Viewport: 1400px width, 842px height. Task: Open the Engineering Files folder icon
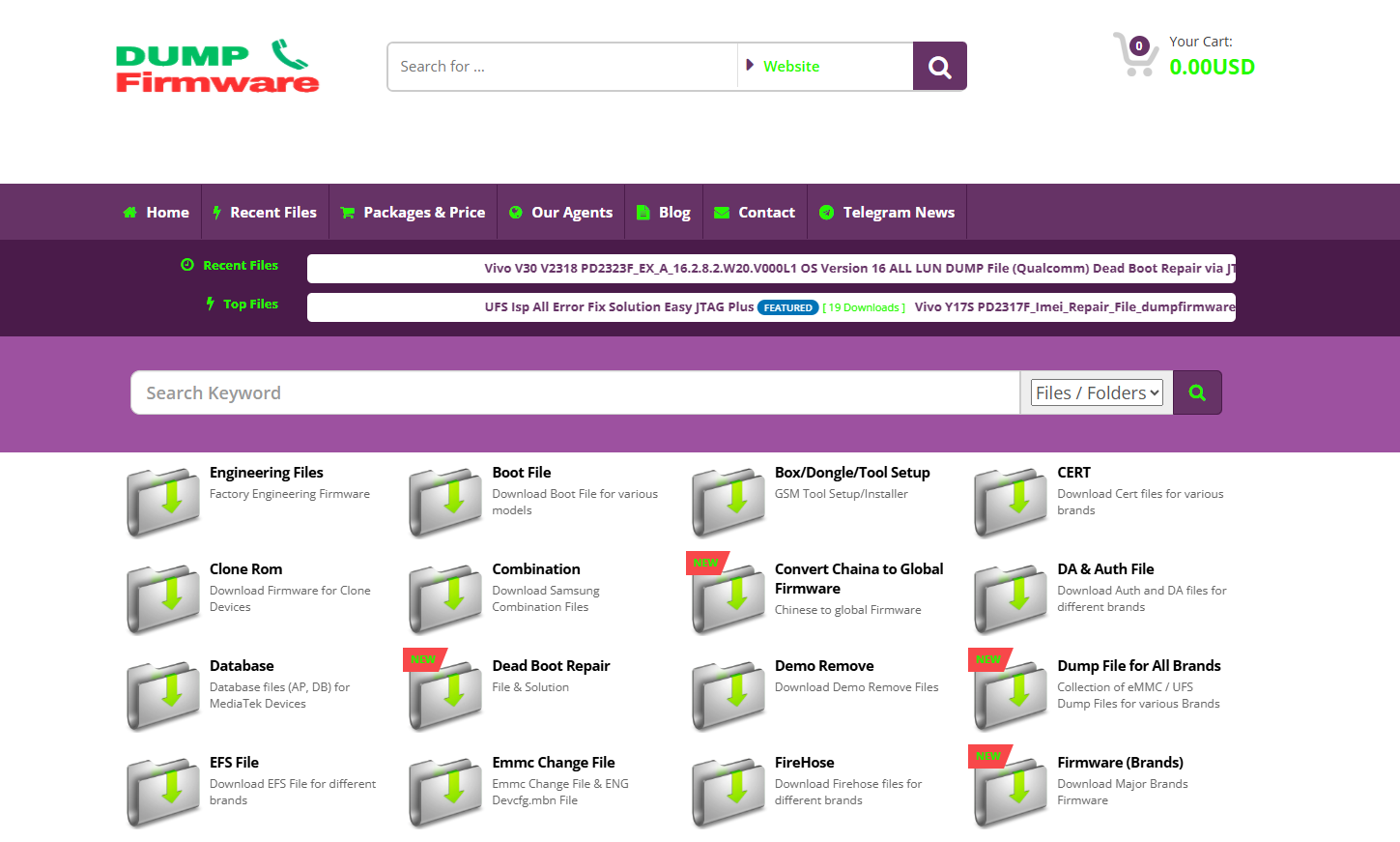(x=163, y=502)
